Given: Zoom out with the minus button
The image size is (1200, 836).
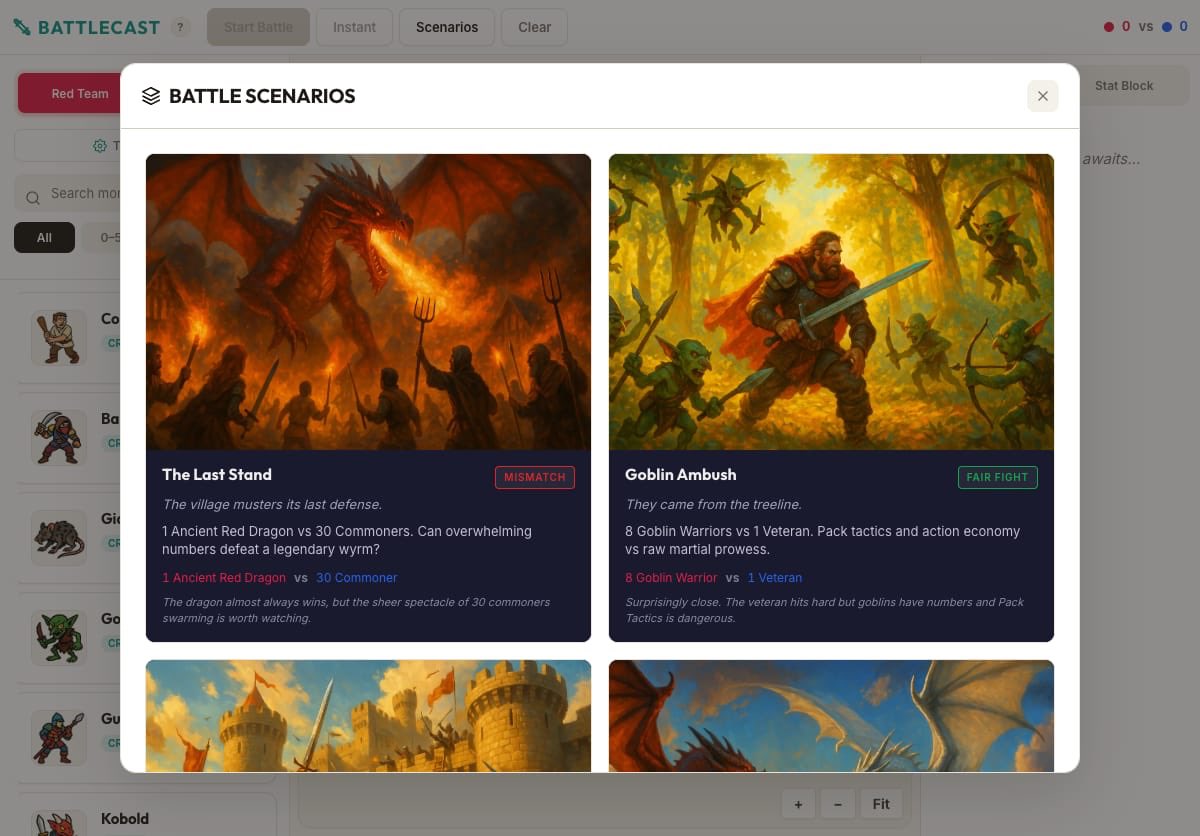Looking at the screenshot, I should coord(837,804).
